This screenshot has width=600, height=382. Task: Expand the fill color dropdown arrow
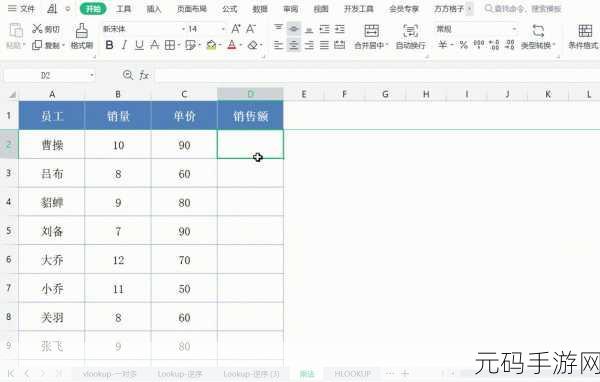click(220, 46)
